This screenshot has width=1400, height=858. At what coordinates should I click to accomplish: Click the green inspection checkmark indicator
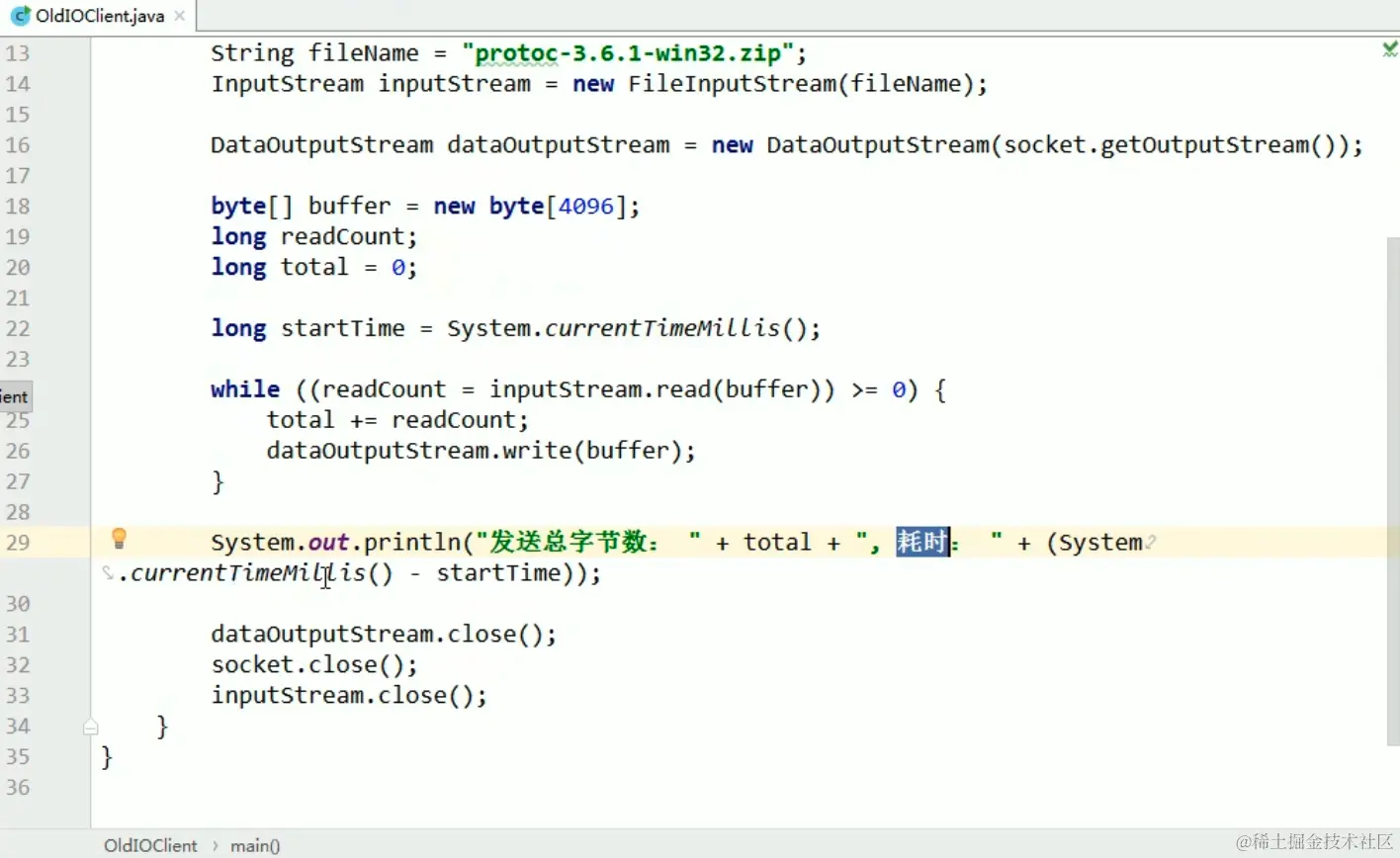click(x=1389, y=48)
